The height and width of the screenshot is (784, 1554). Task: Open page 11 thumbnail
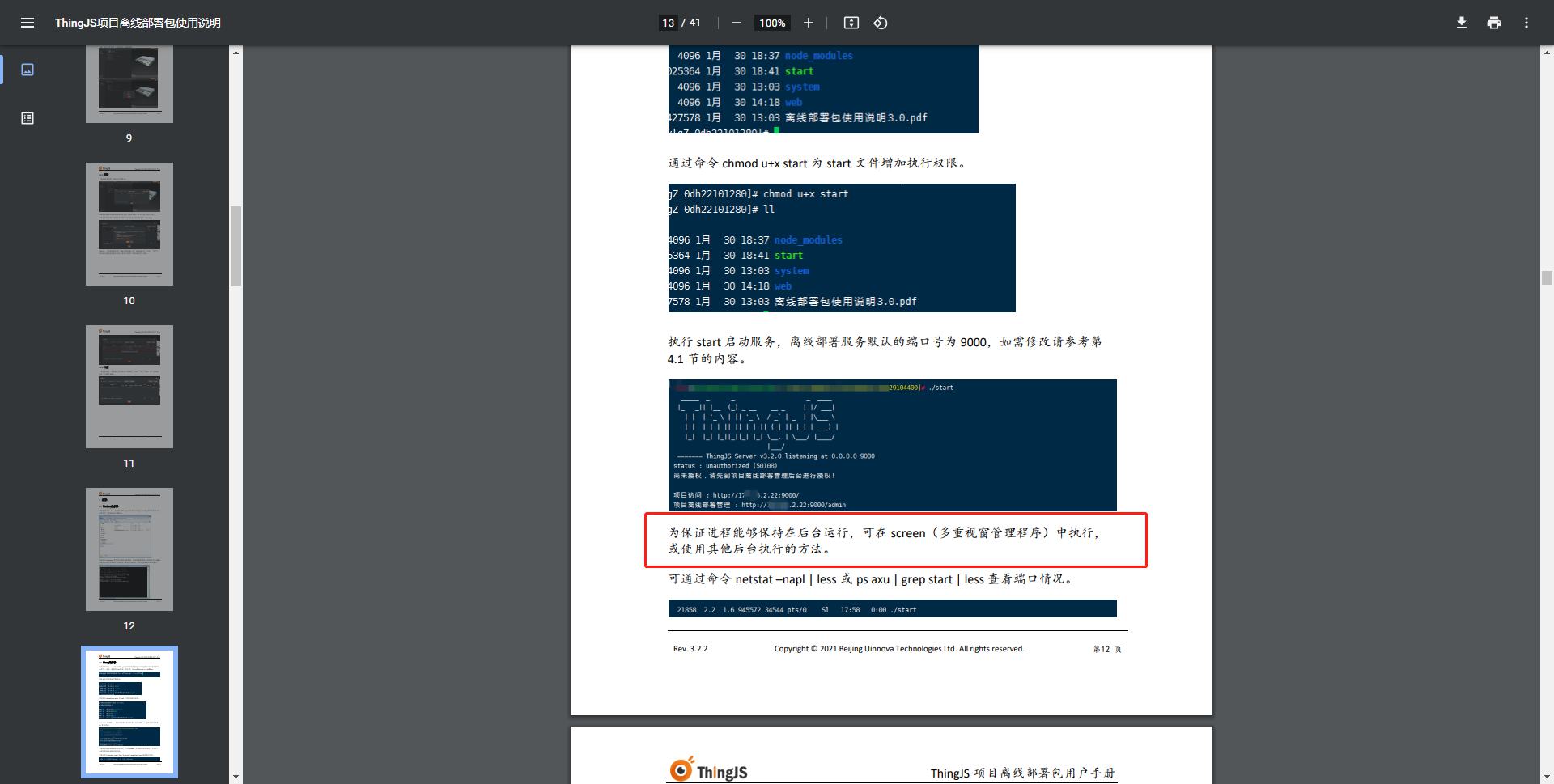click(x=129, y=387)
